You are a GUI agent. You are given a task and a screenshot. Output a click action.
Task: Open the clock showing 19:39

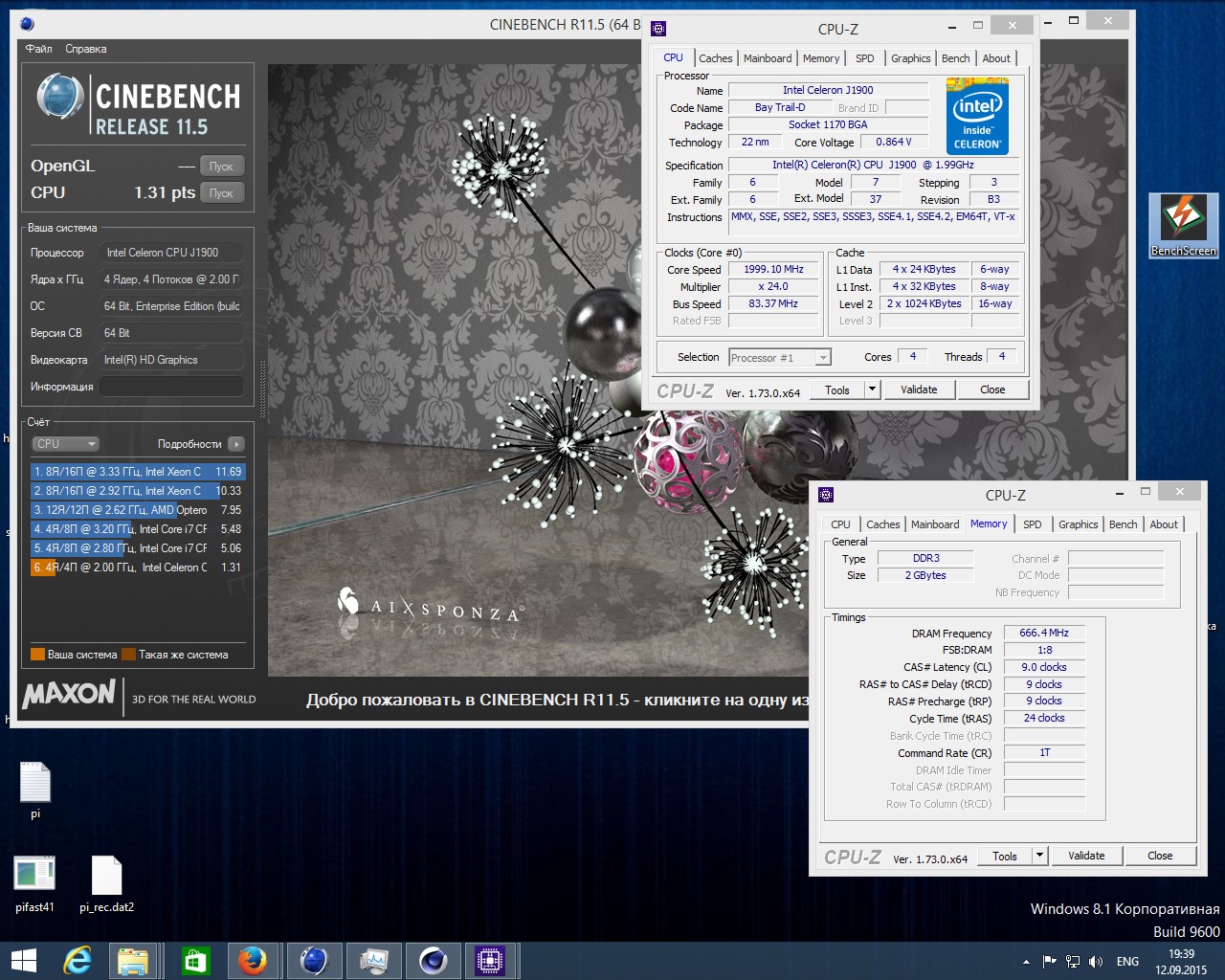[1181, 961]
